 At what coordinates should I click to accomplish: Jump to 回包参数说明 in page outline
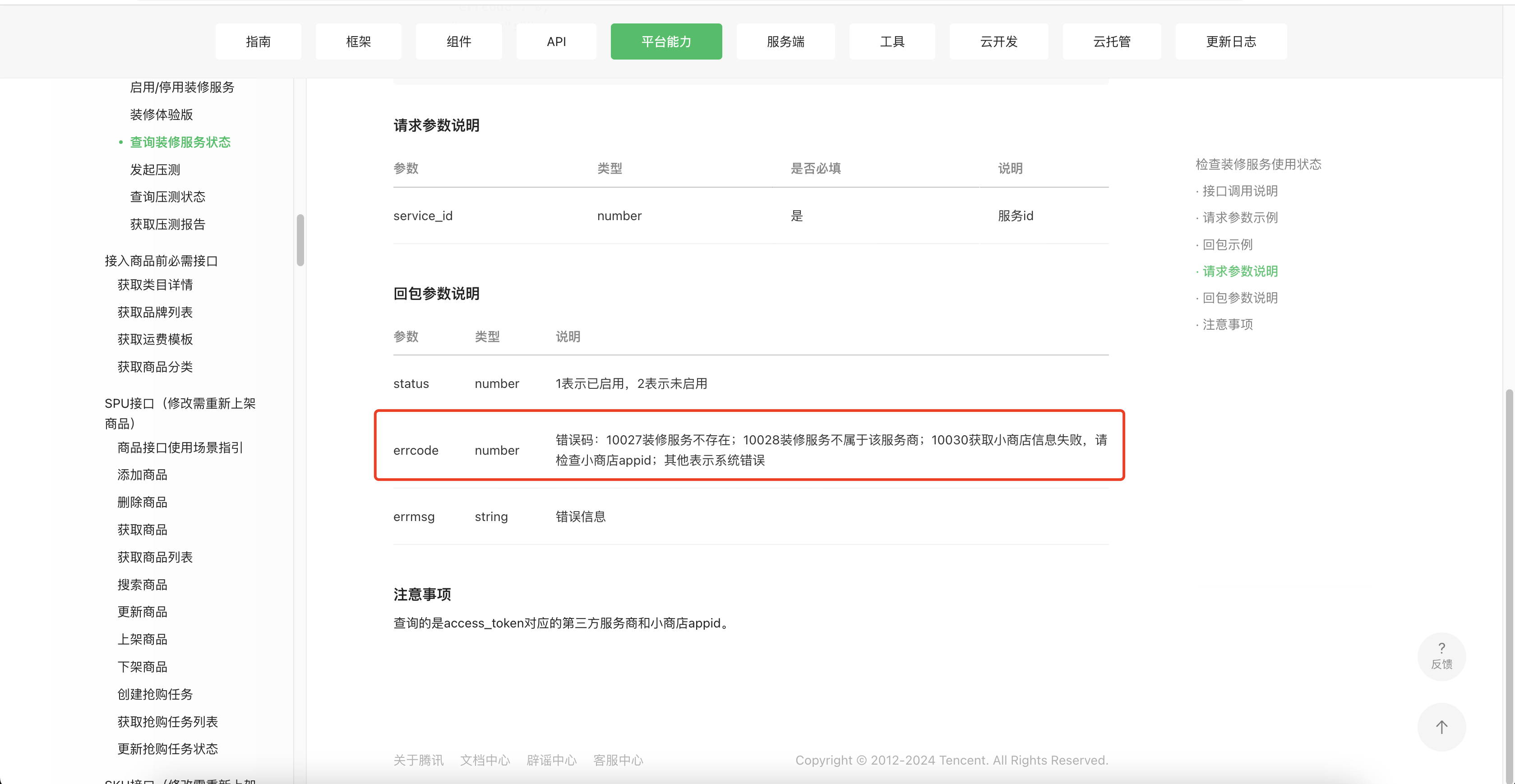(1240, 298)
